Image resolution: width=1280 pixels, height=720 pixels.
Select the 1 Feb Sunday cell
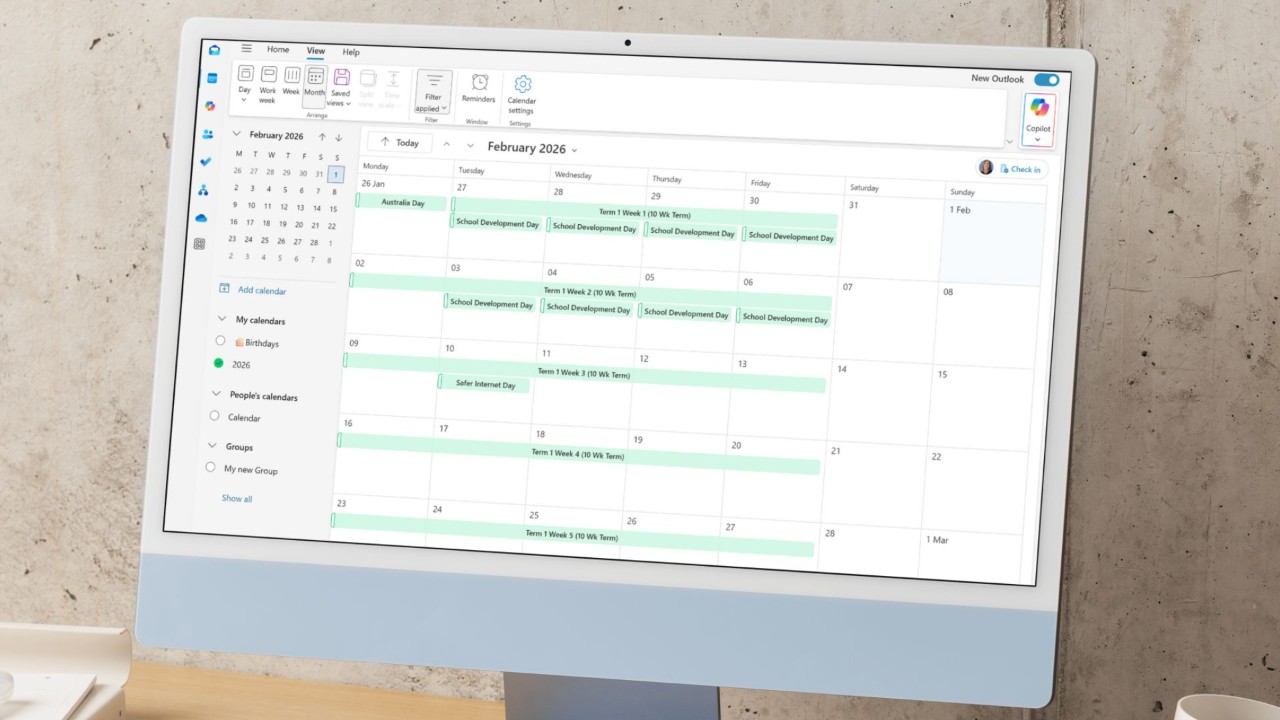[x=994, y=243]
